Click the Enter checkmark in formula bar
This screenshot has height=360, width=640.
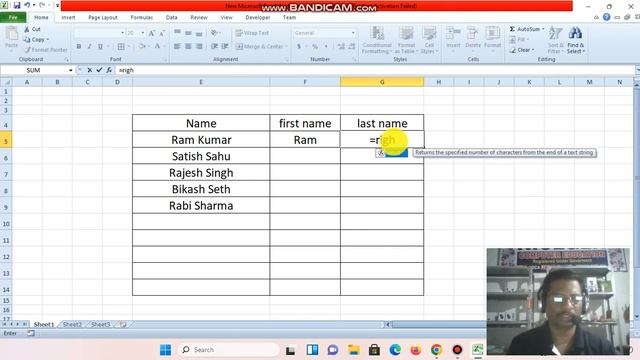click(99, 70)
